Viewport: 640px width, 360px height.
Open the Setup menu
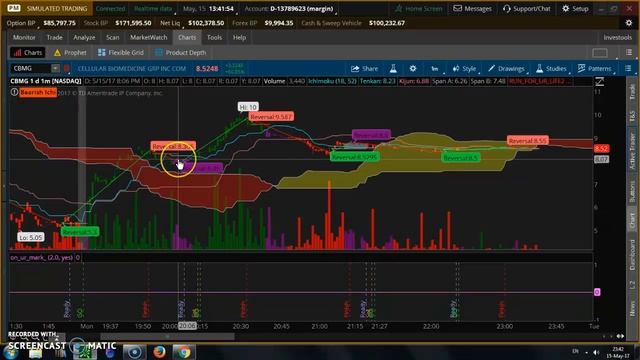[x=575, y=9]
